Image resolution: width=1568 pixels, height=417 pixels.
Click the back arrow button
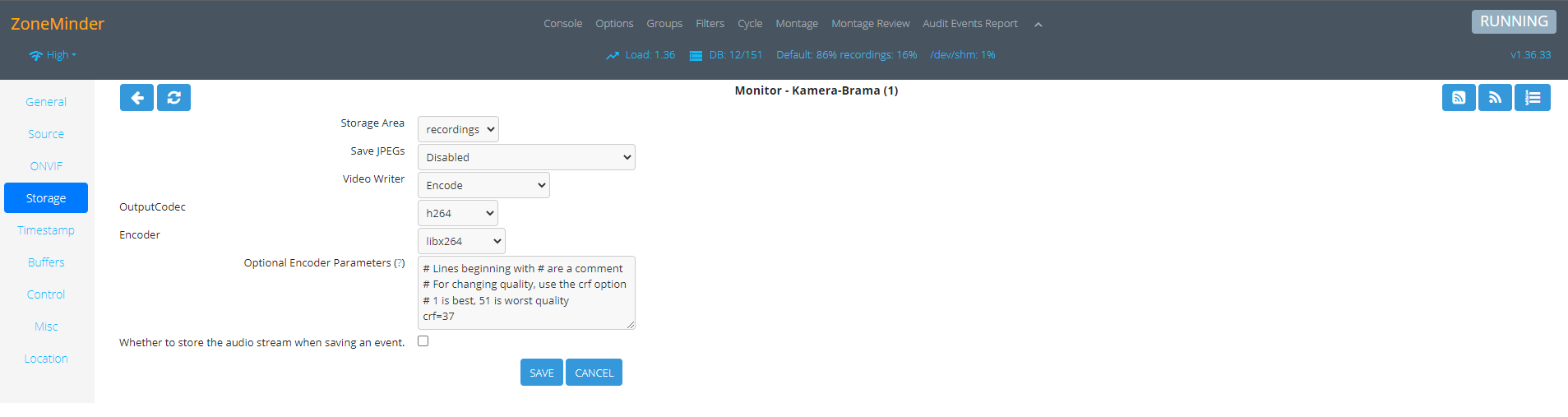[136, 98]
